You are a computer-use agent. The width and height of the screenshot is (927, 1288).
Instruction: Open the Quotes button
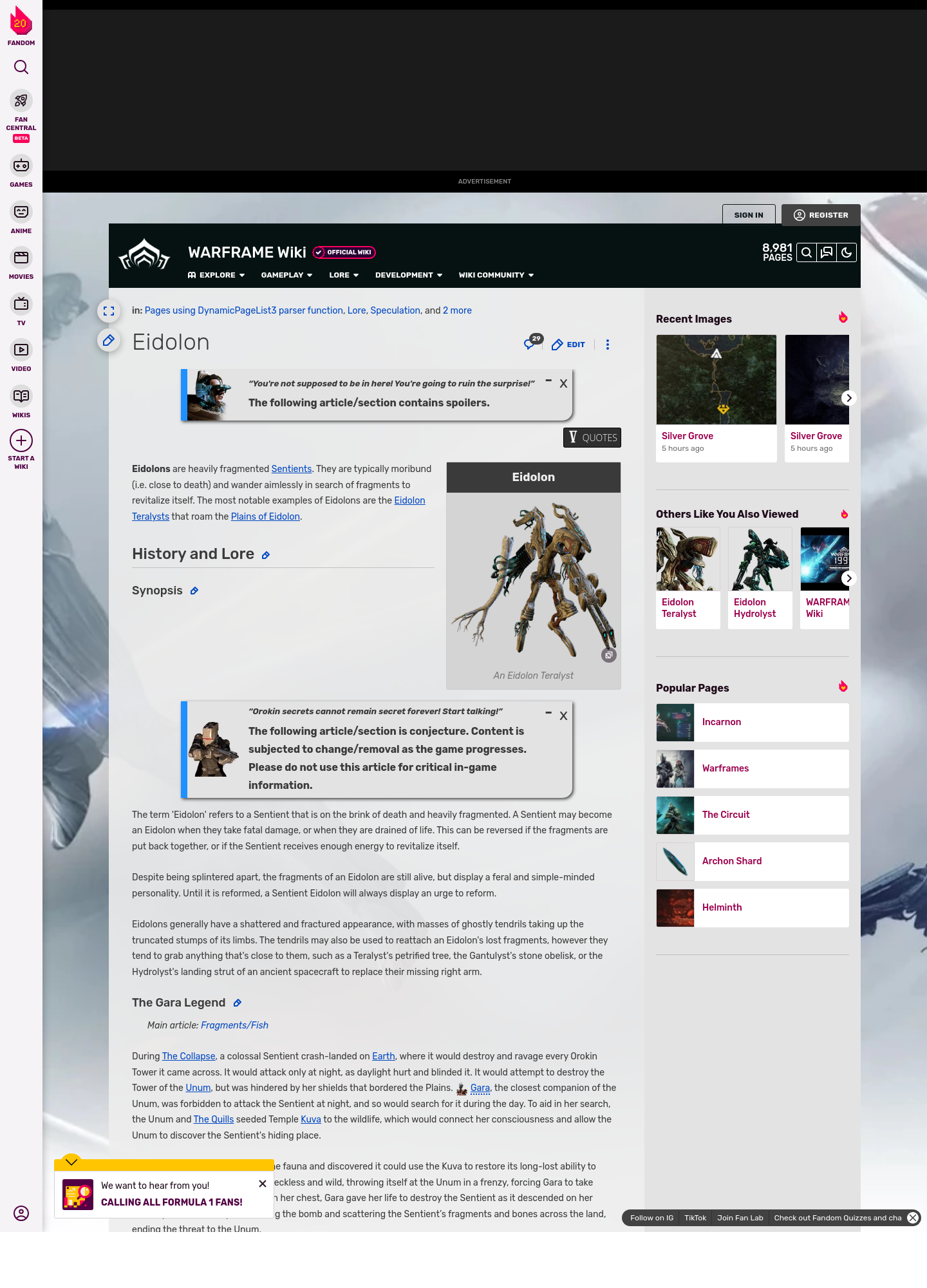click(592, 438)
